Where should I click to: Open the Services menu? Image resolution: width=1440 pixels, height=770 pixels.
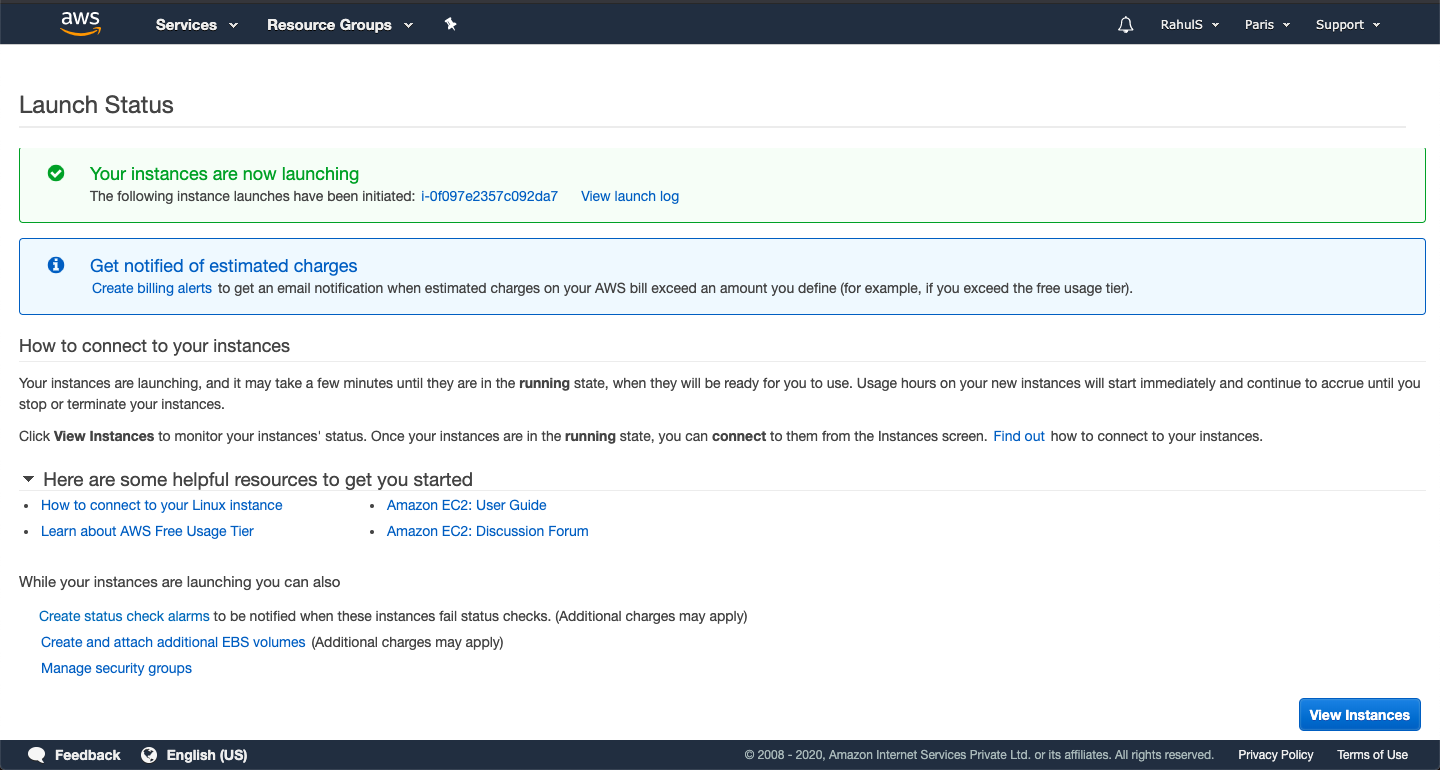(196, 24)
